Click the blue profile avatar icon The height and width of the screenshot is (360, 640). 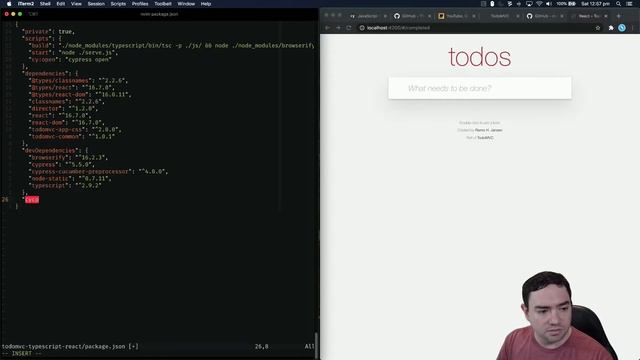point(622,28)
